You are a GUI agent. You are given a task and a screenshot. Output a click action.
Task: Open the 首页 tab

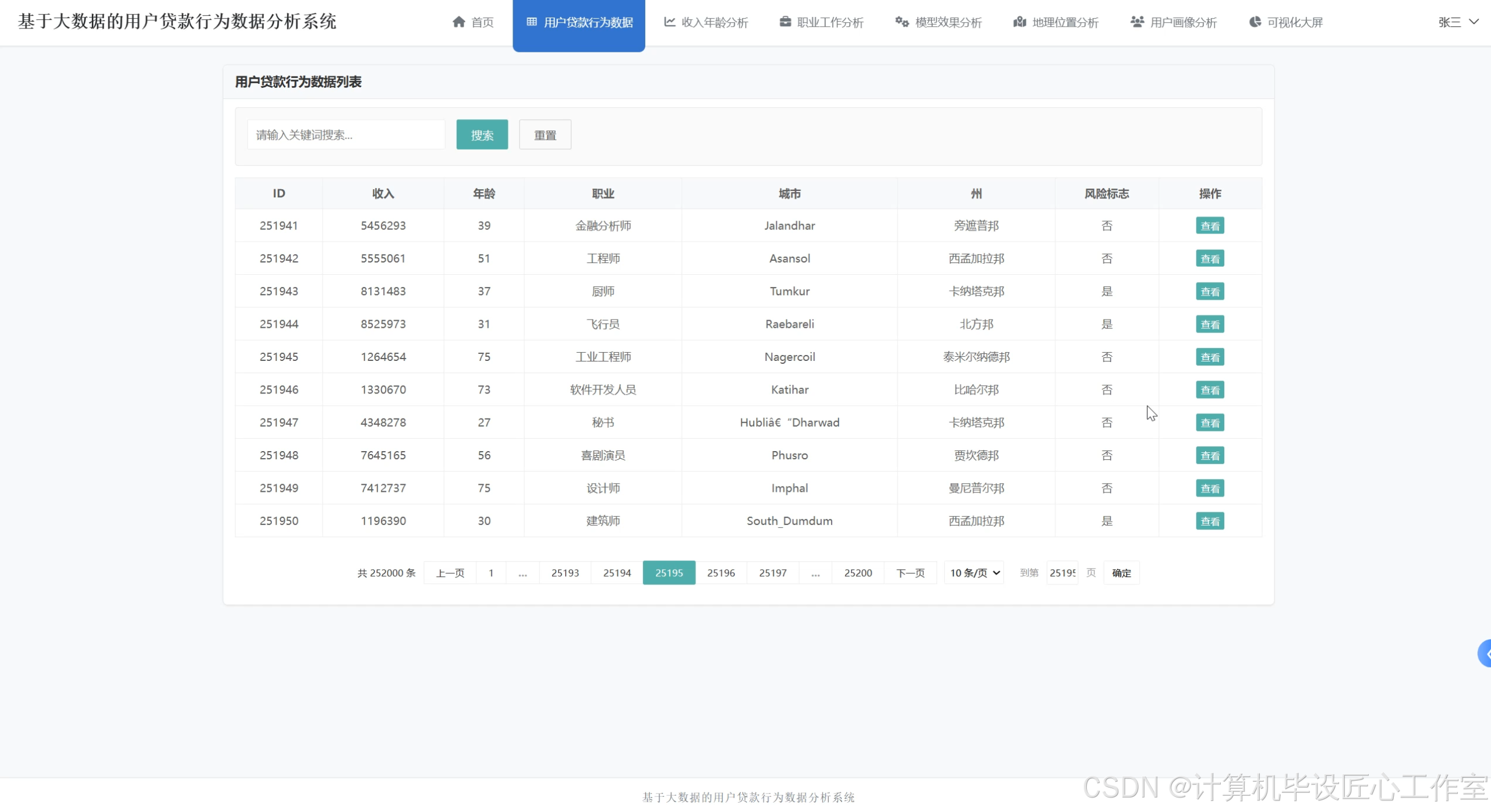pyautogui.click(x=473, y=23)
